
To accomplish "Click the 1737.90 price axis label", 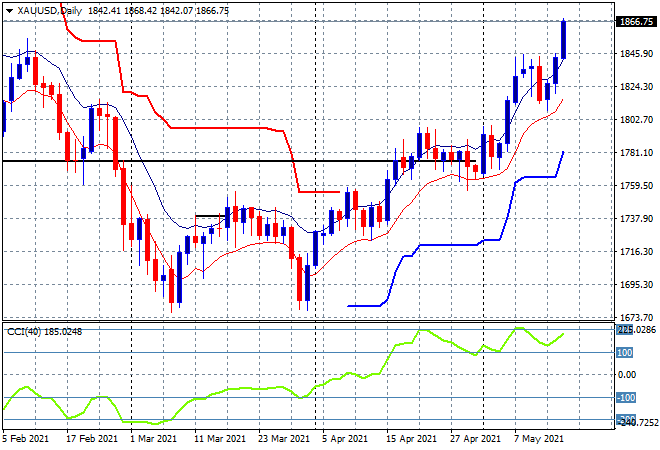I will click(636, 218).
